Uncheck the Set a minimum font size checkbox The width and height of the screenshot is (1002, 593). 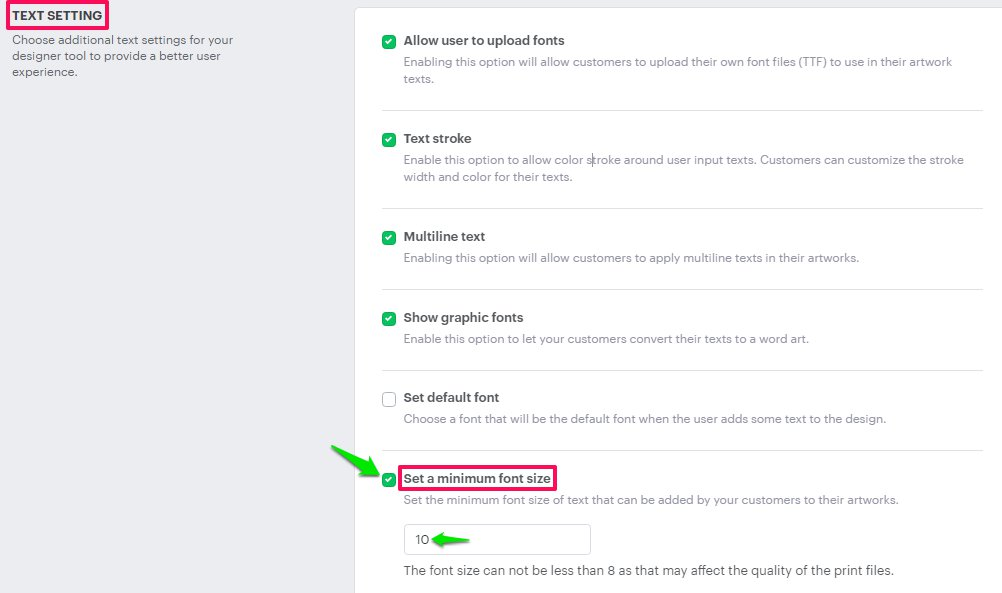point(389,479)
